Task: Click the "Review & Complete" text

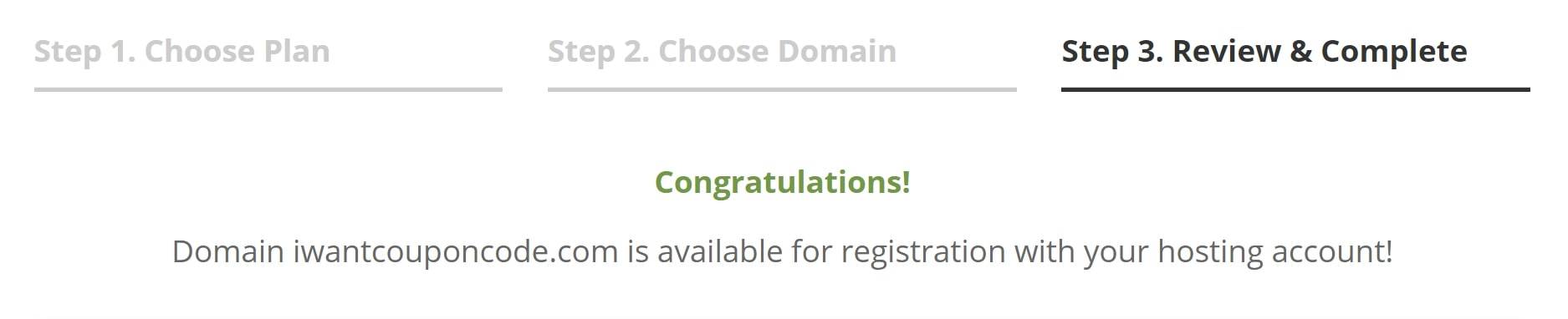Action: pos(1320,52)
